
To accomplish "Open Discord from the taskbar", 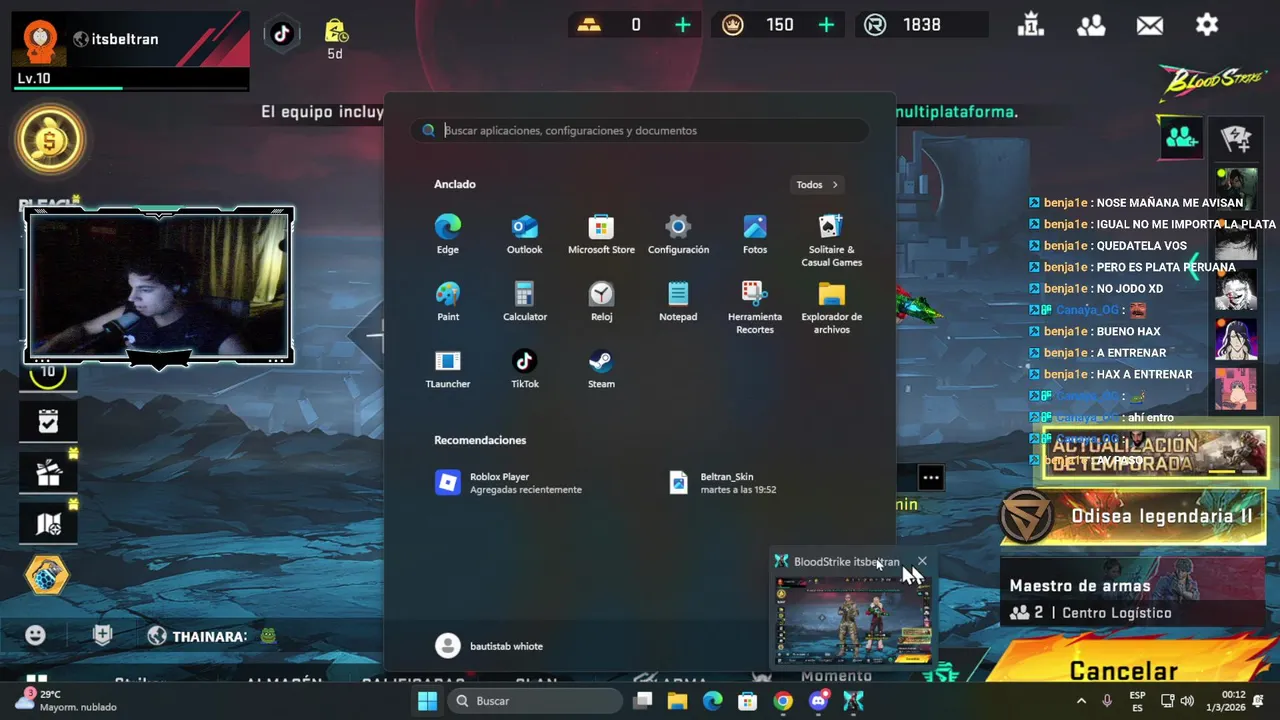I will click(x=818, y=701).
